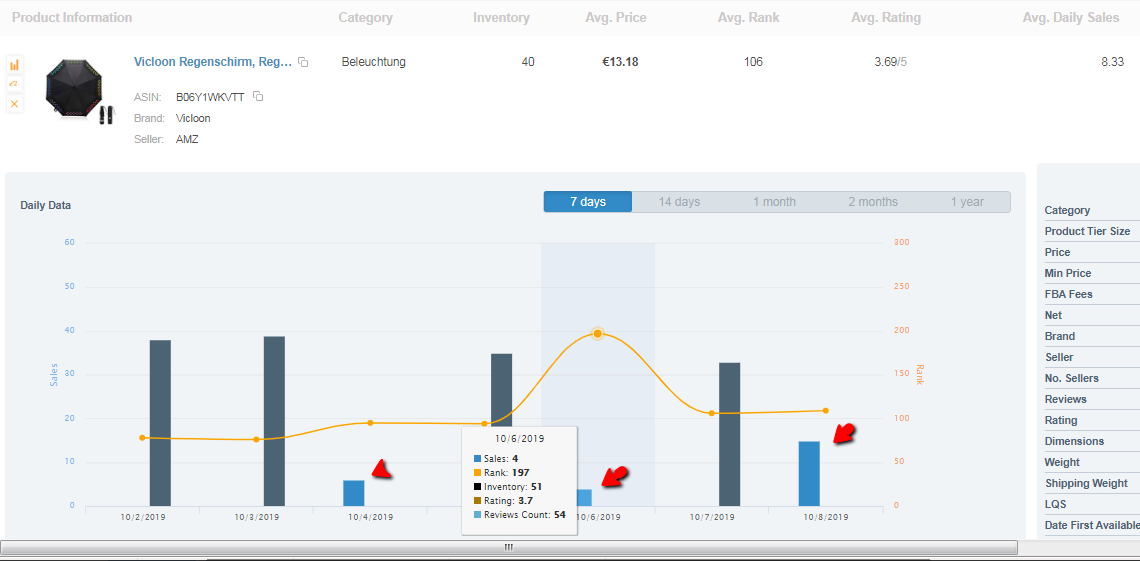
Task: Switch to 14 days range
Action: point(679,202)
